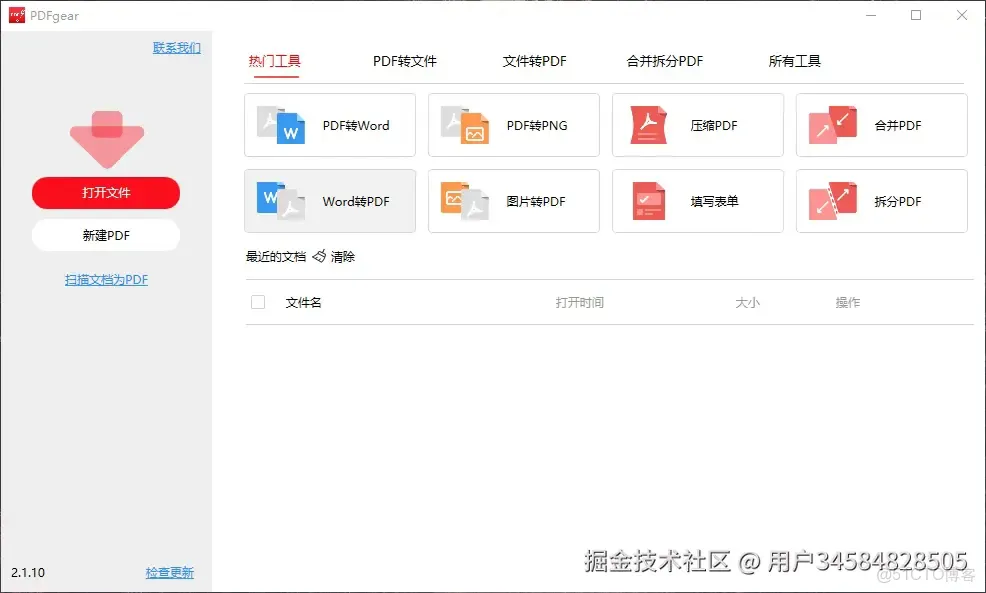The height and width of the screenshot is (593, 986).
Task: Switch to the 合并拆分PDF tab
Action: point(663,60)
